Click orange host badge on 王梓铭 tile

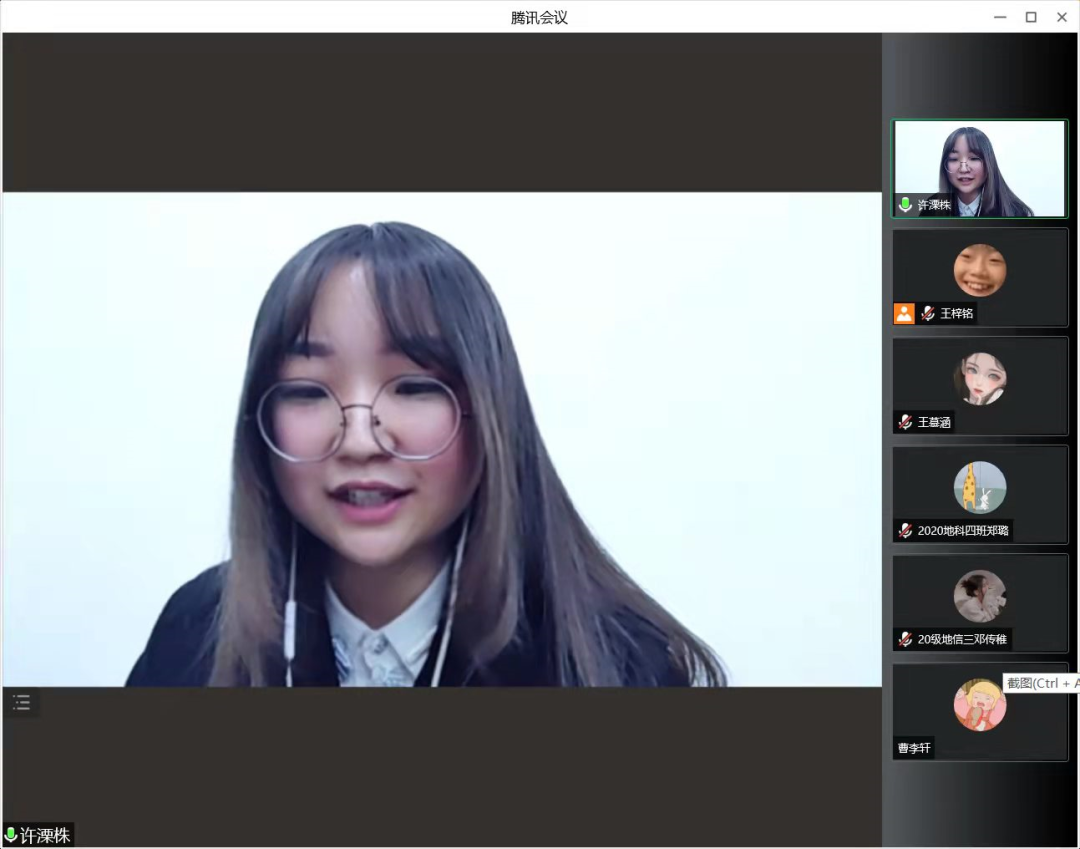coord(904,313)
